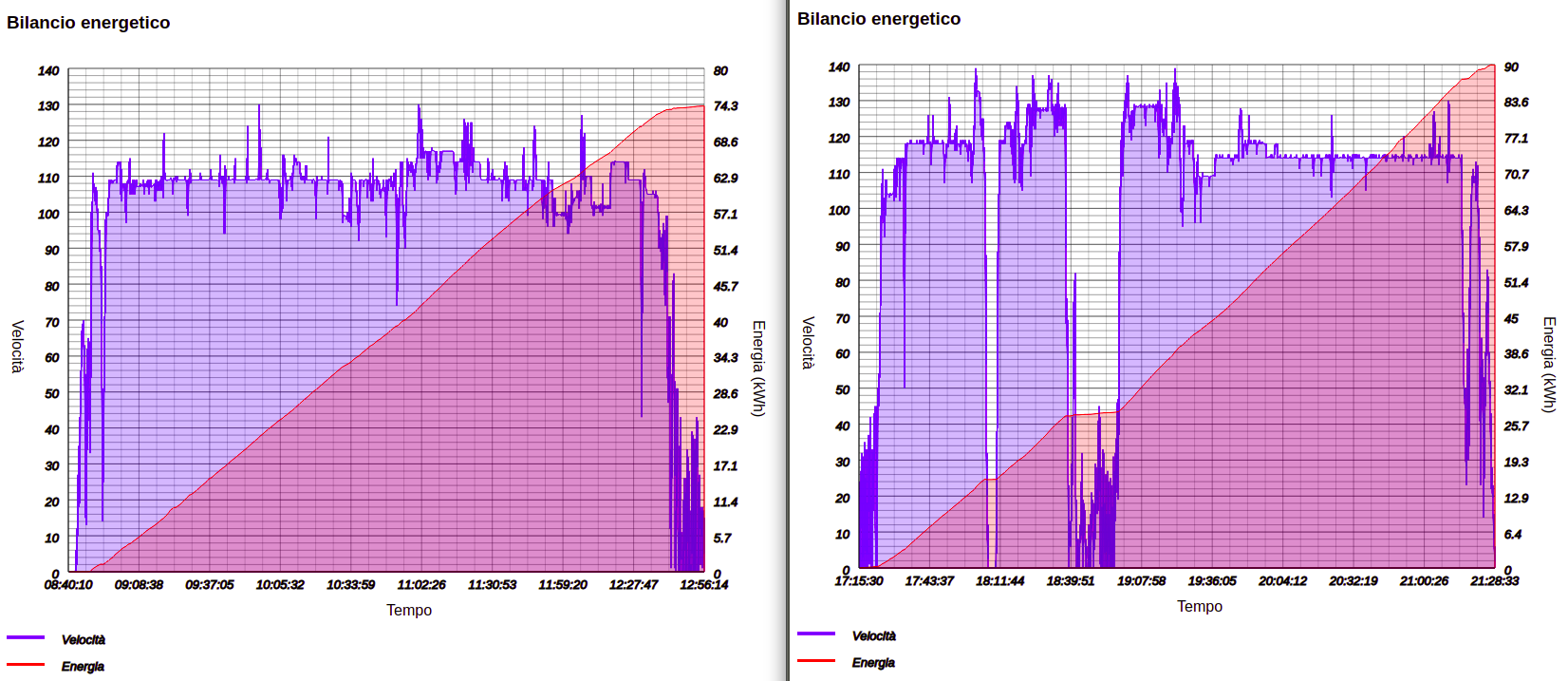
Task: Click the 18:11:44 time tick label
Action: [x=1000, y=581]
